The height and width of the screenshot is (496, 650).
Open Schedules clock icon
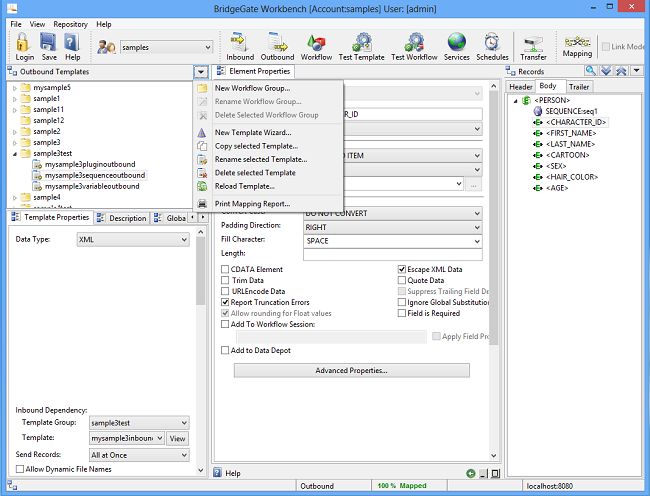[x=492, y=46]
